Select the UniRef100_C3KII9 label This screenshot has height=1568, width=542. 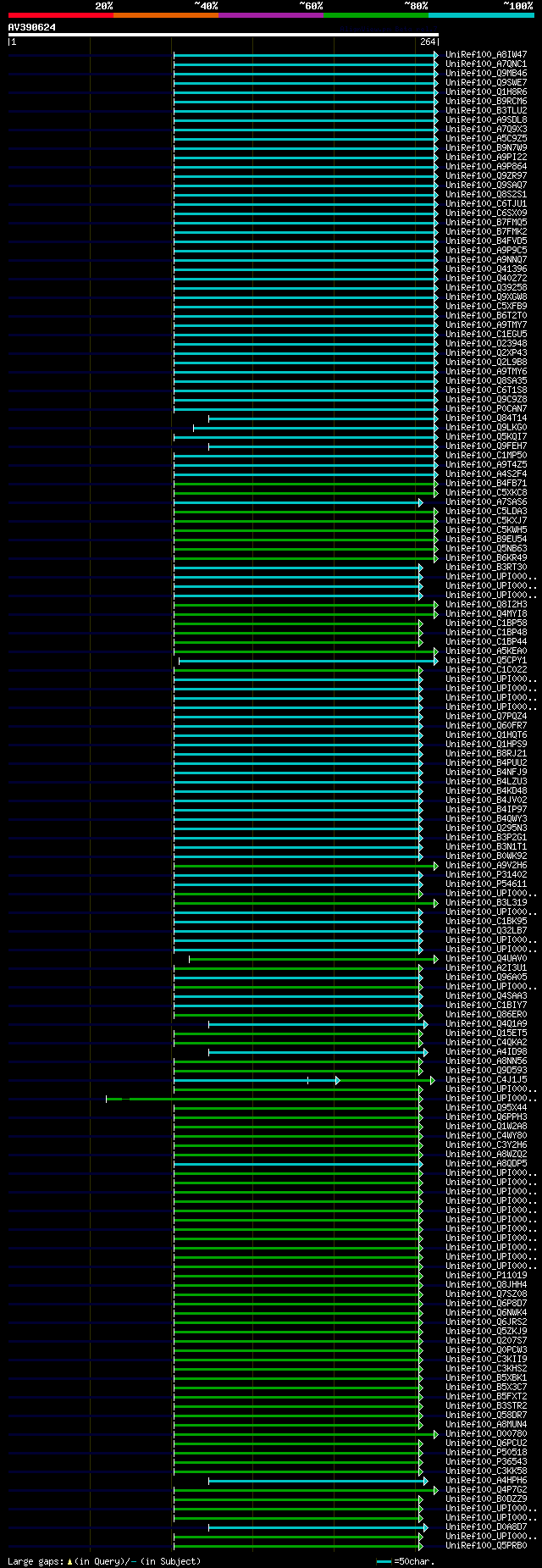pyautogui.click(x=486, y=1359)
